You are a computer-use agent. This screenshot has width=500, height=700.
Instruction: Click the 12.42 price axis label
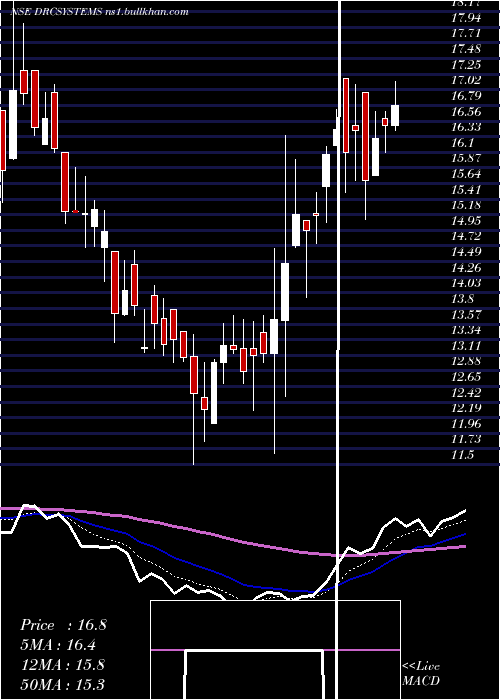pyautogui.click(x=466, y=393)
